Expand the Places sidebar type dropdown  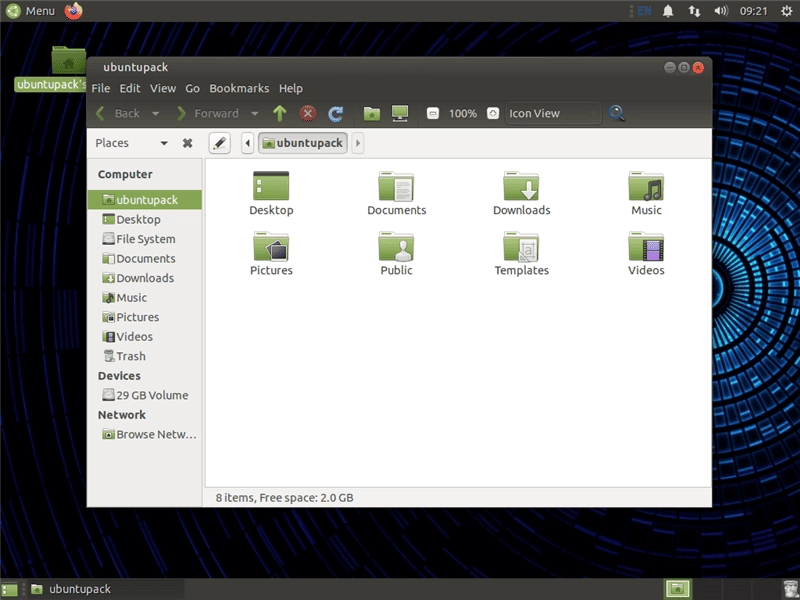pos(164,143)
